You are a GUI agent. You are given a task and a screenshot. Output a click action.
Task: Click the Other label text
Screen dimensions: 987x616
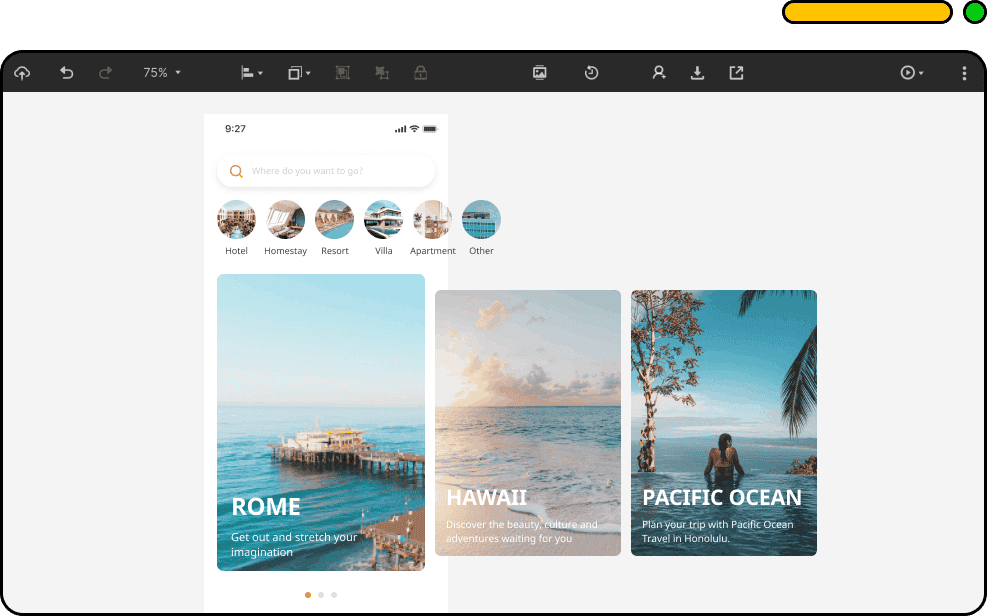482,251
